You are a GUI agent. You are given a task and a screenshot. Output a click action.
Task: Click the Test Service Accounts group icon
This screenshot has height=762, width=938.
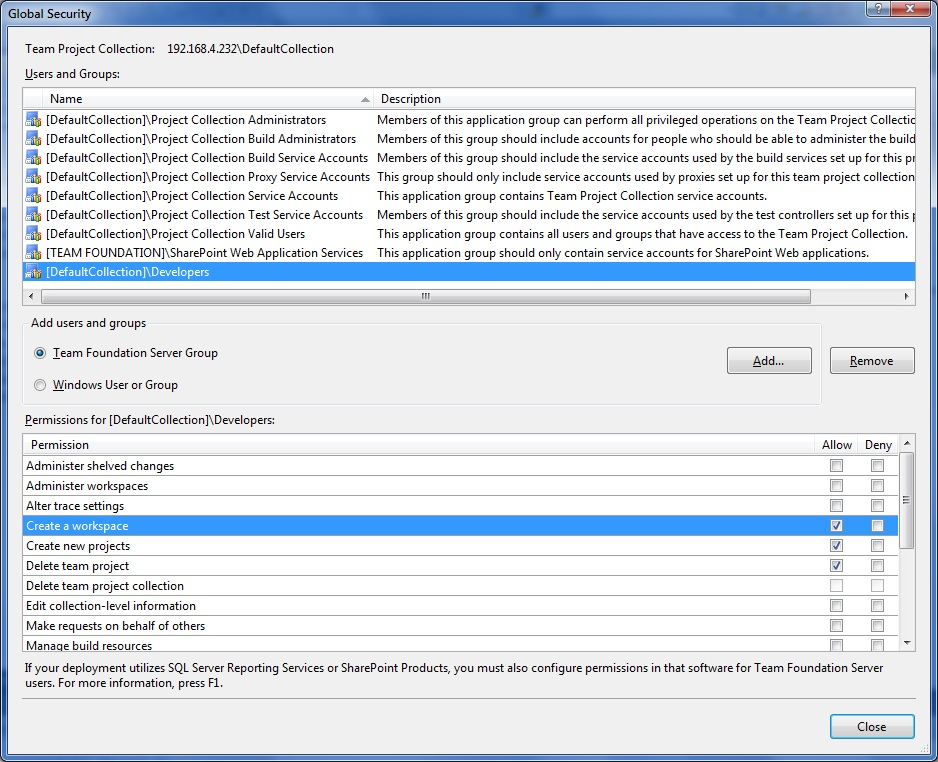33,215
